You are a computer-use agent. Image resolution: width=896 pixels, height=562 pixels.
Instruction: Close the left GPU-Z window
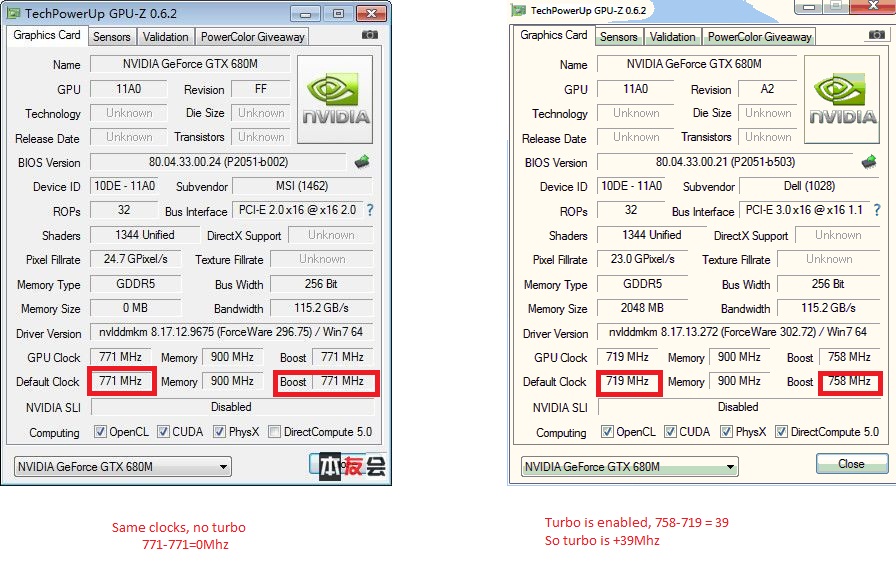(371, 13)
